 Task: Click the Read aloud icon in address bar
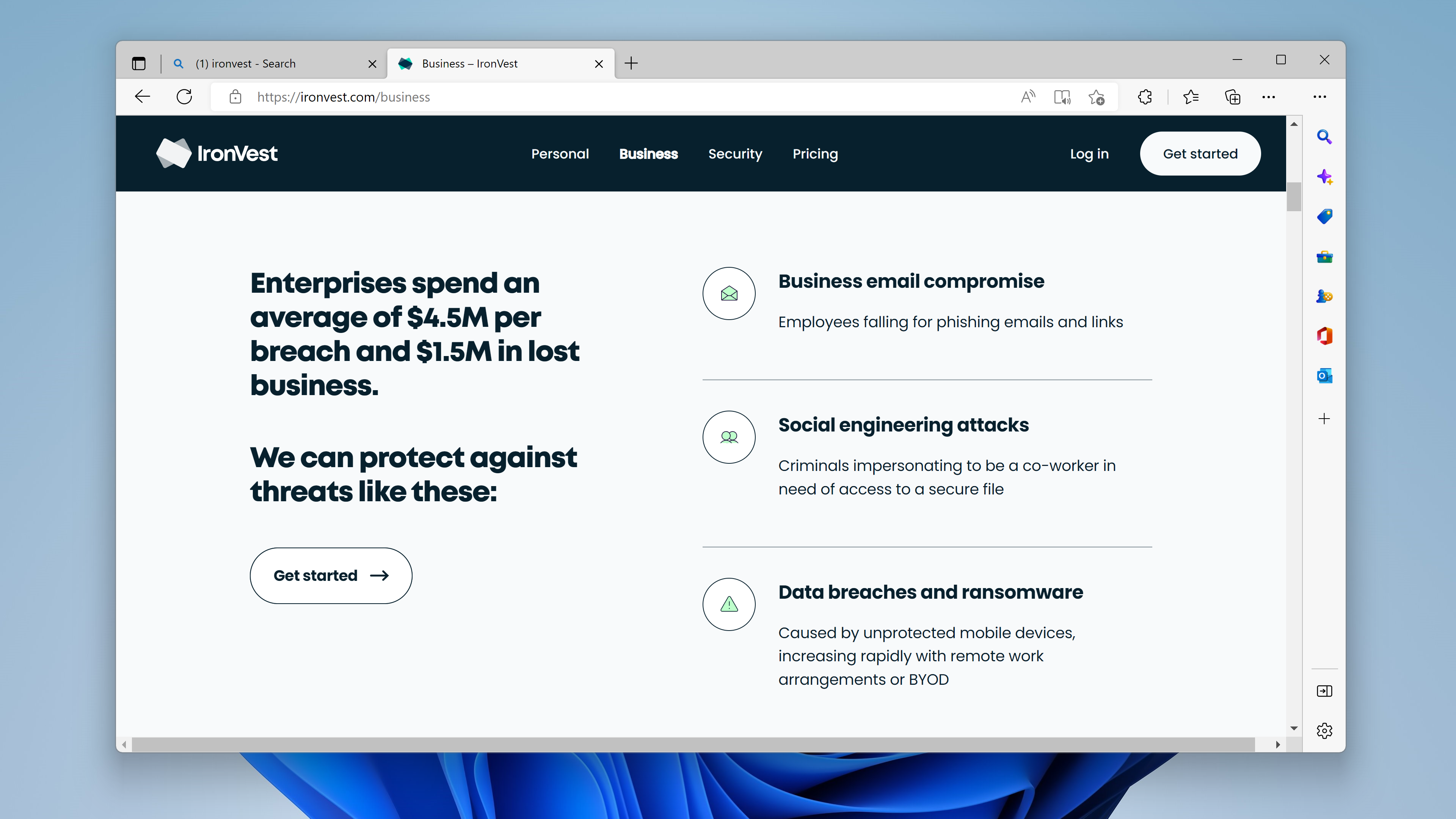pyautogui.click(x=1028, y=97)
